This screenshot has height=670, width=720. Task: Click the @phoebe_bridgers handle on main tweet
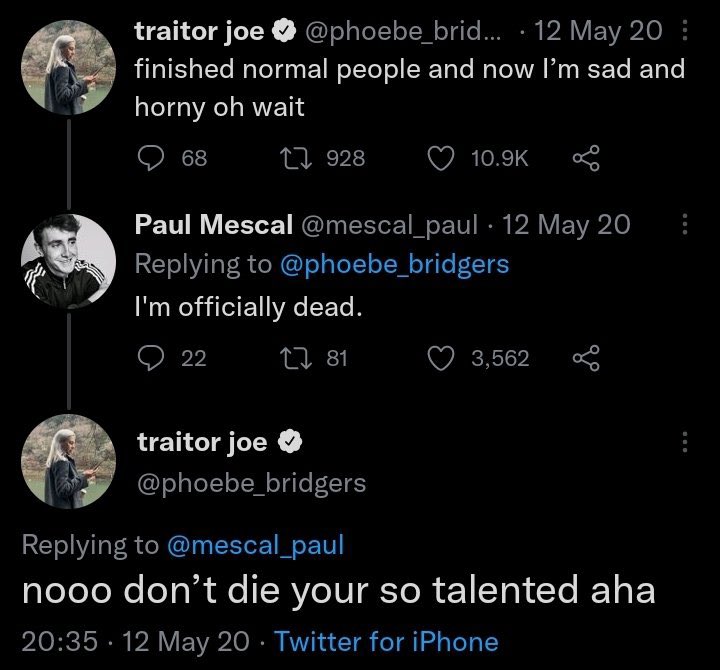250,483
